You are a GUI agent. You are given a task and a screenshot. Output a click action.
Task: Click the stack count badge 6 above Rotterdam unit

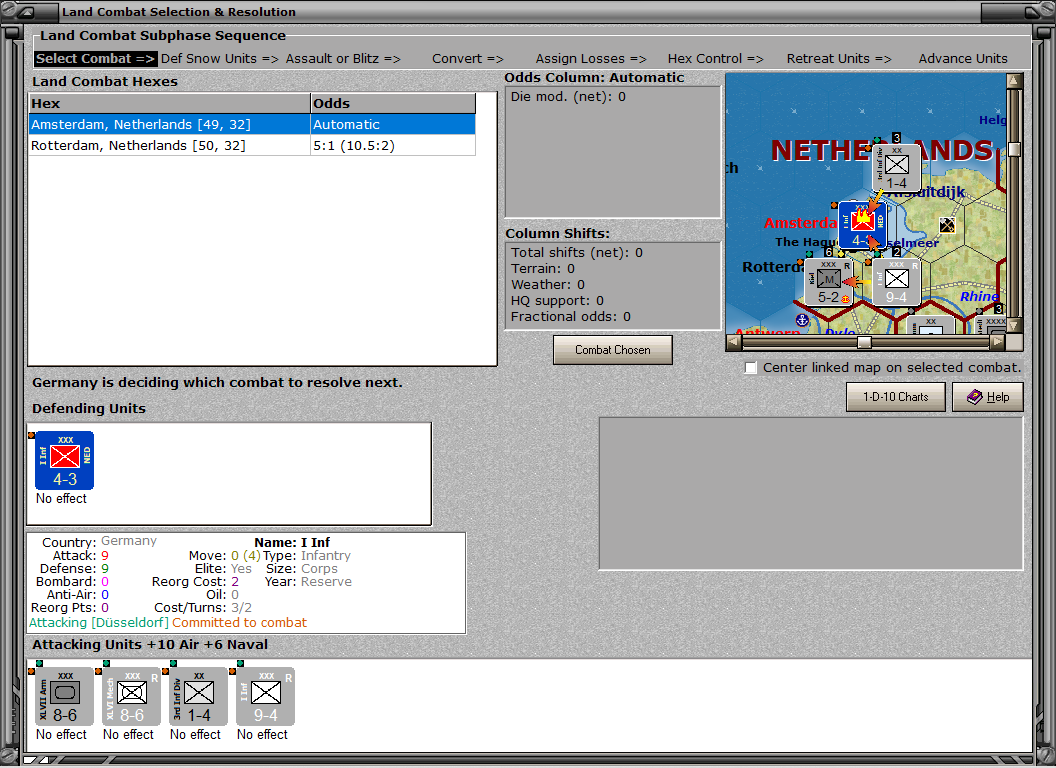click(828, 252)
